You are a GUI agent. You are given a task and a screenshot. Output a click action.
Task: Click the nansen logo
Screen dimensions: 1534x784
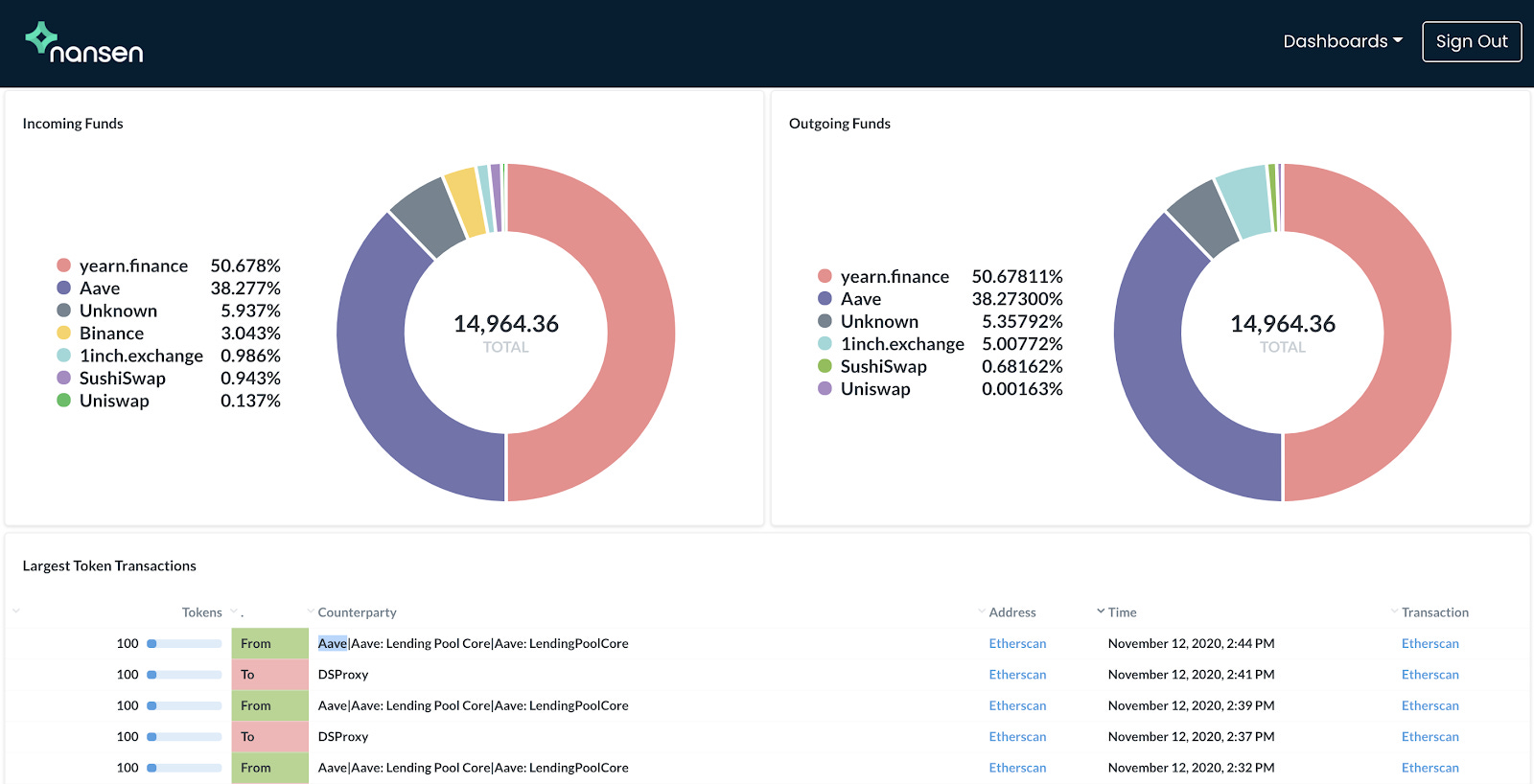[x=84, y=43]
